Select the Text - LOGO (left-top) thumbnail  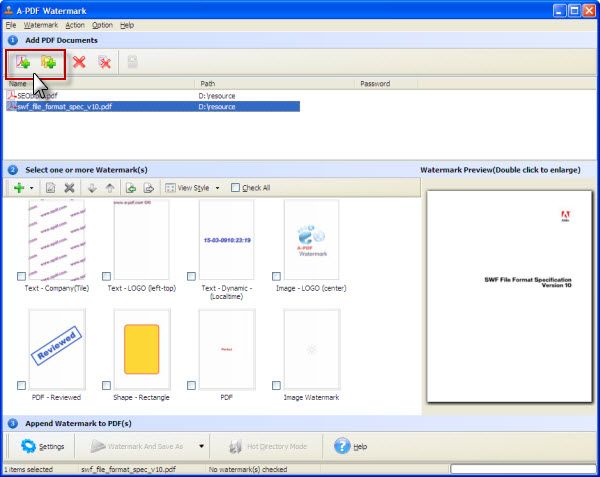pos(142,240)
